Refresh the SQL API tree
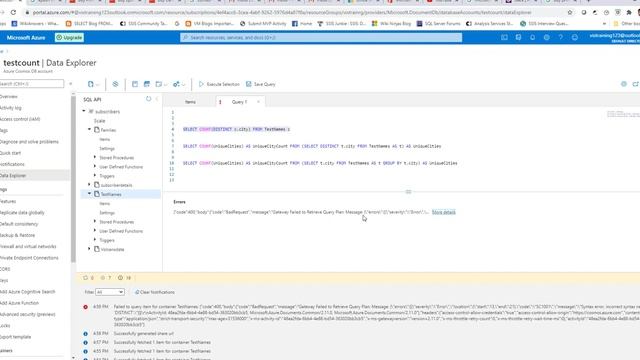 (x=149, y=99)
